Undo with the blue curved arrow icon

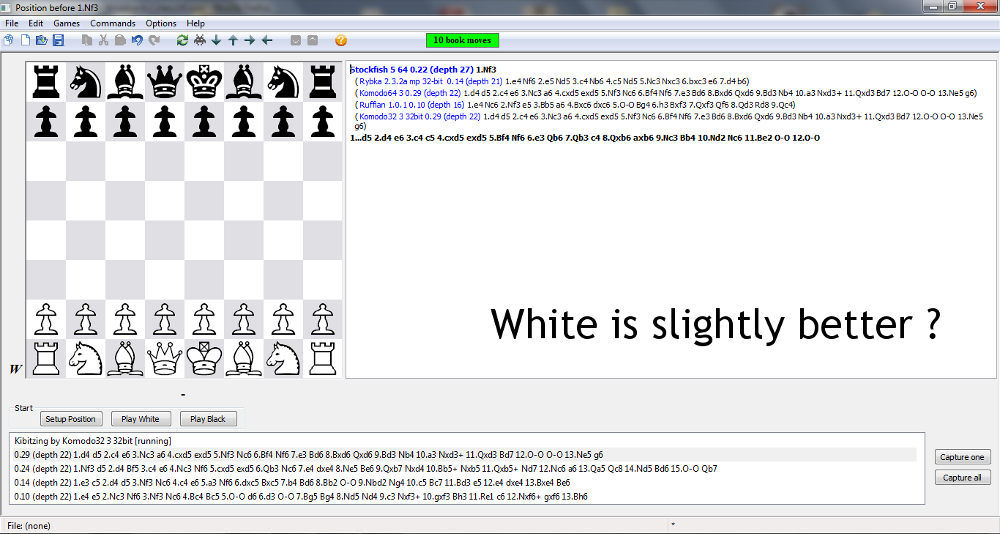(x=136, y=40)
